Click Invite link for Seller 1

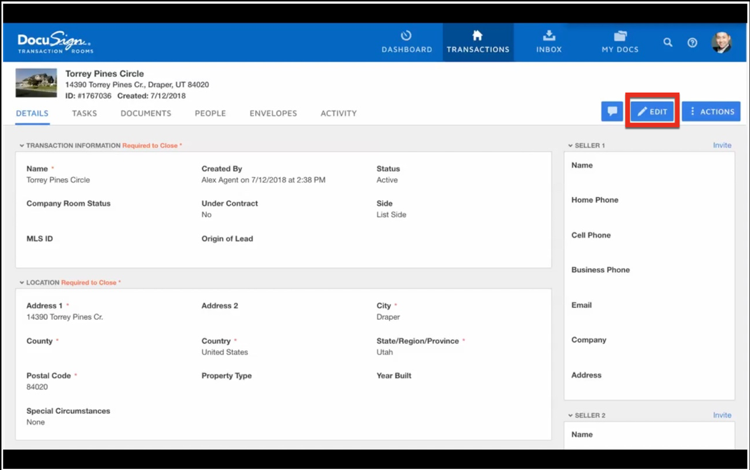[x=722, y=146]
